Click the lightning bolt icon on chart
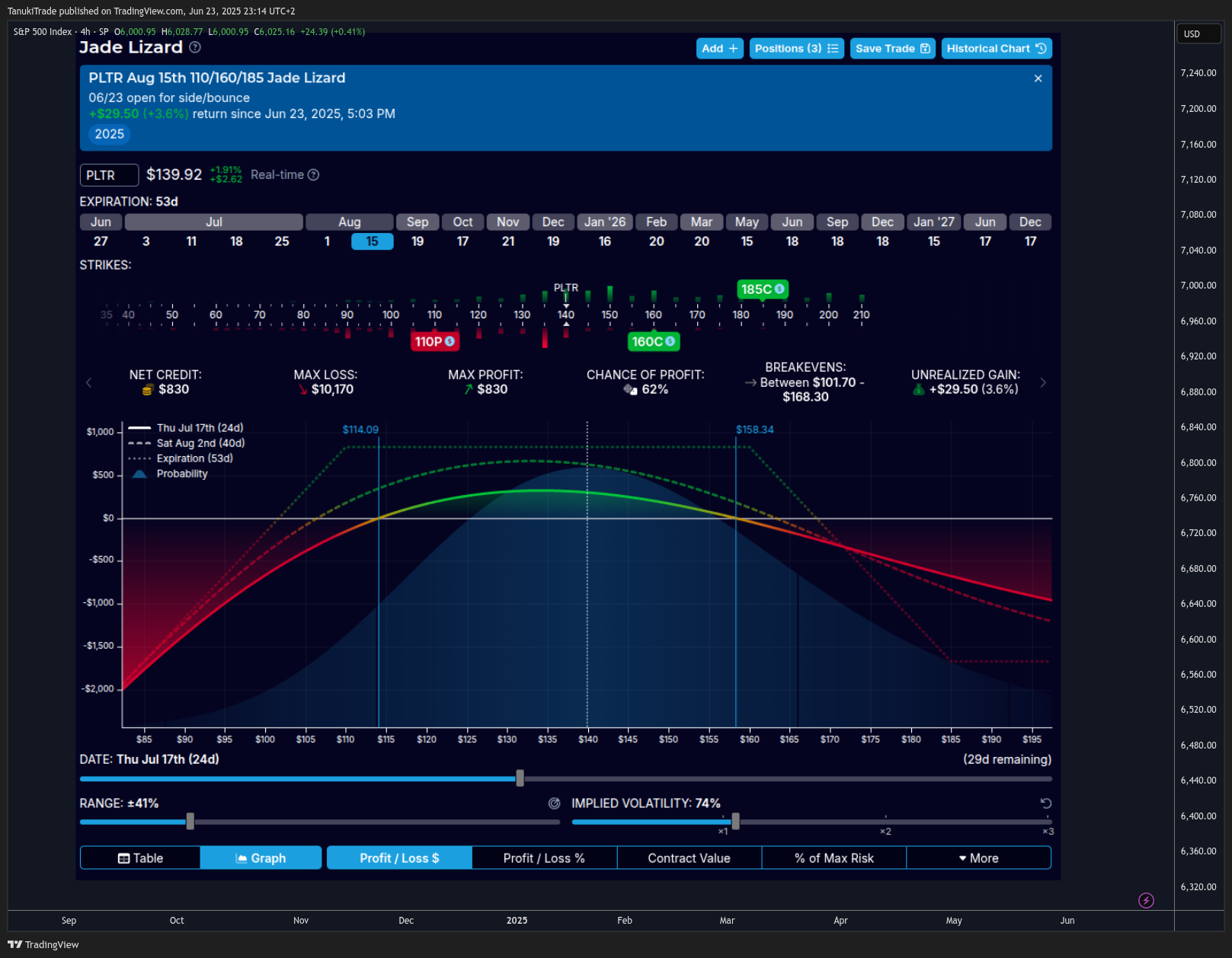Screen dimensions: 1232x958 [x=1146, y=901]
